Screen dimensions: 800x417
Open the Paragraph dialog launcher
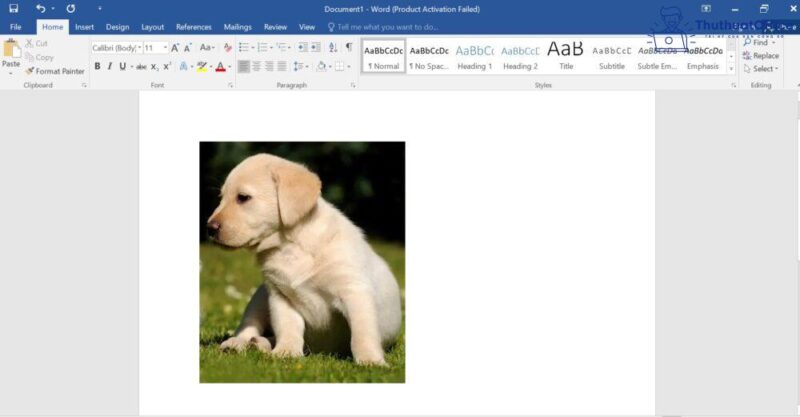point(353,85)
